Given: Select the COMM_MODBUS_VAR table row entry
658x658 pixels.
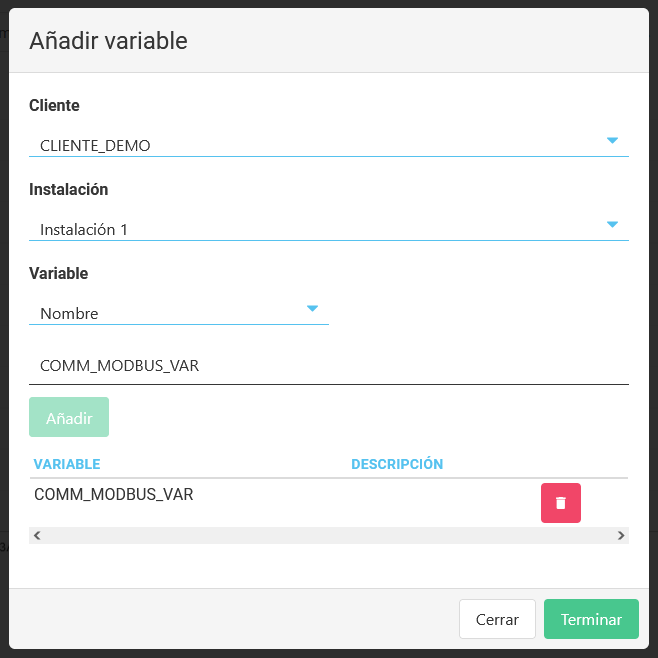Looking at the screenshot, I should tap(114, 494).
